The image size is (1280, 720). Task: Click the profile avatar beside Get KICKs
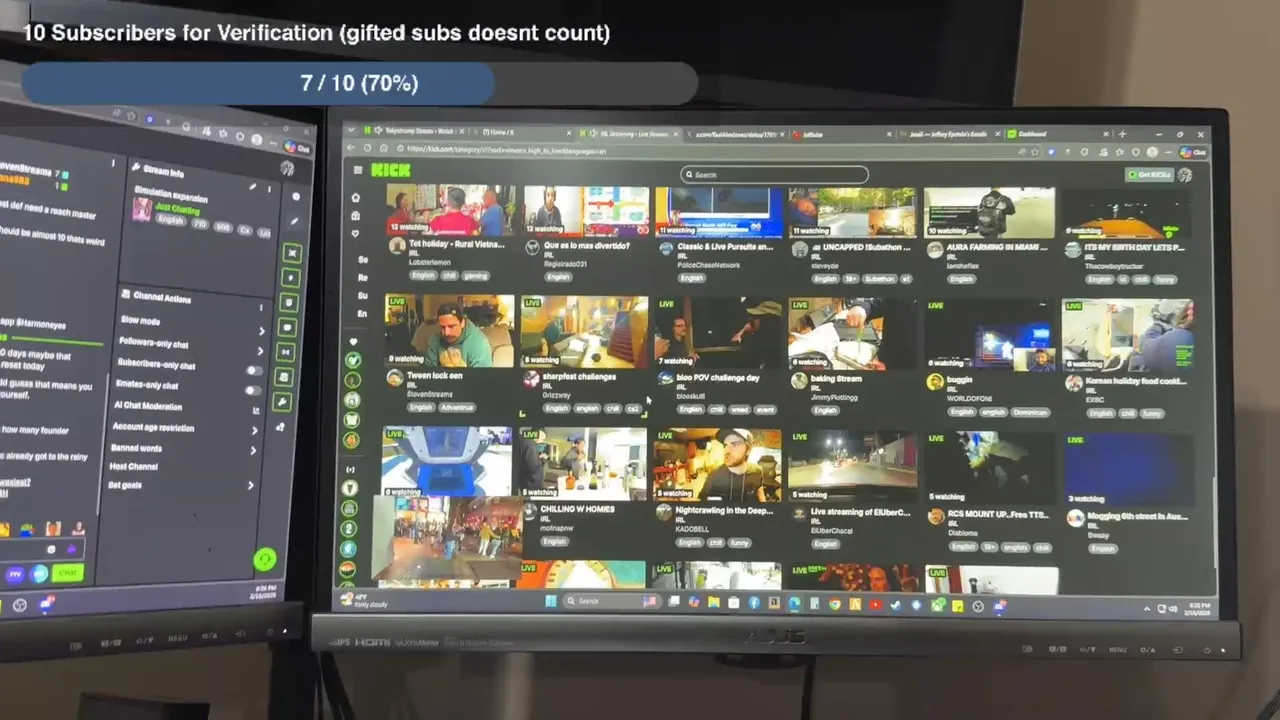click(x=1185, y=175)
